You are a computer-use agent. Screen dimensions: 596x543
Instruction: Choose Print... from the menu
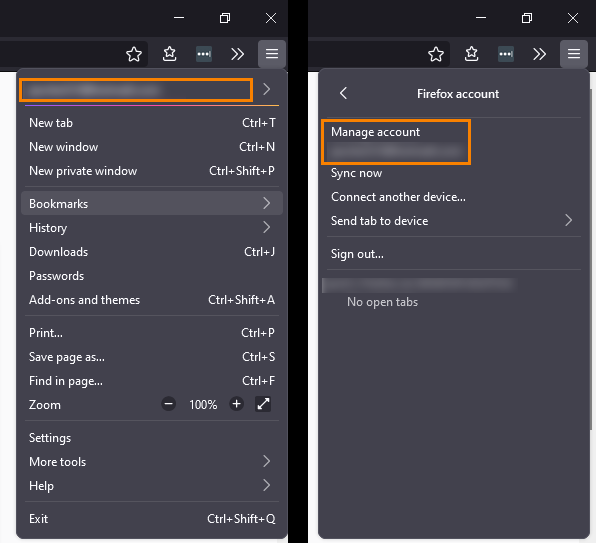tap(152, 332)
